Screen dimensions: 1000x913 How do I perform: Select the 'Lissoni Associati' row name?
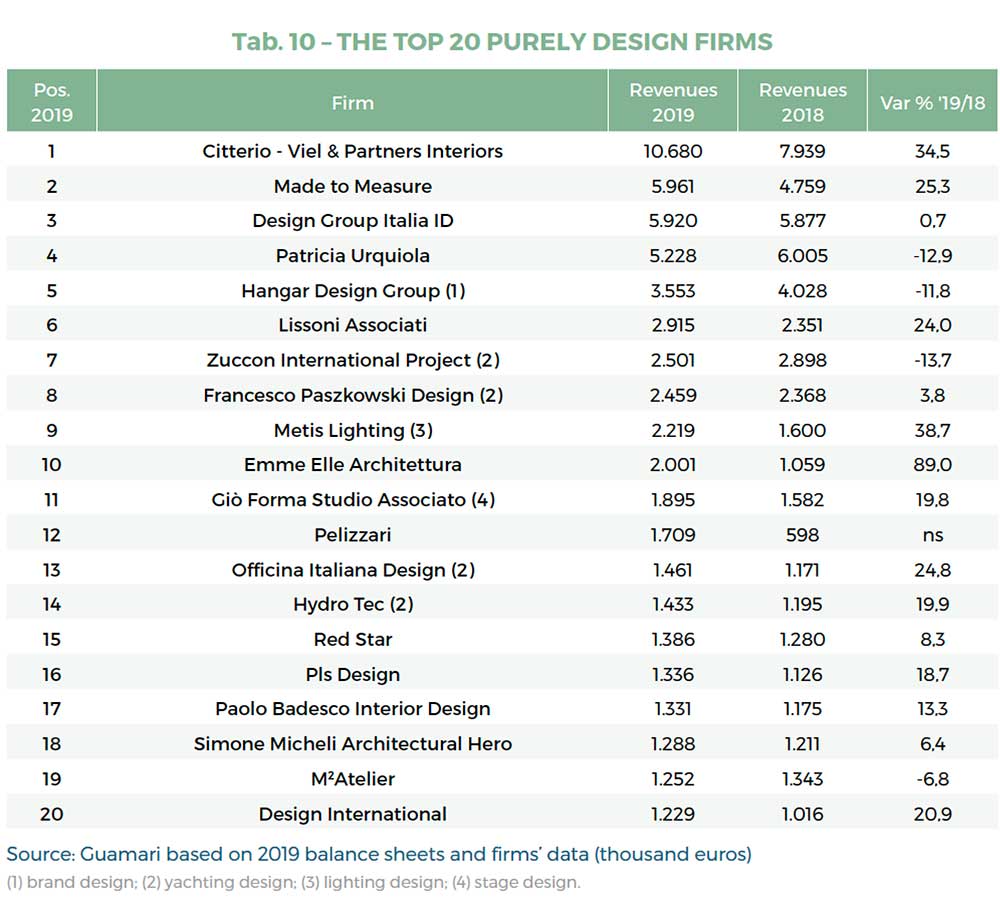[x=352, y=325]
